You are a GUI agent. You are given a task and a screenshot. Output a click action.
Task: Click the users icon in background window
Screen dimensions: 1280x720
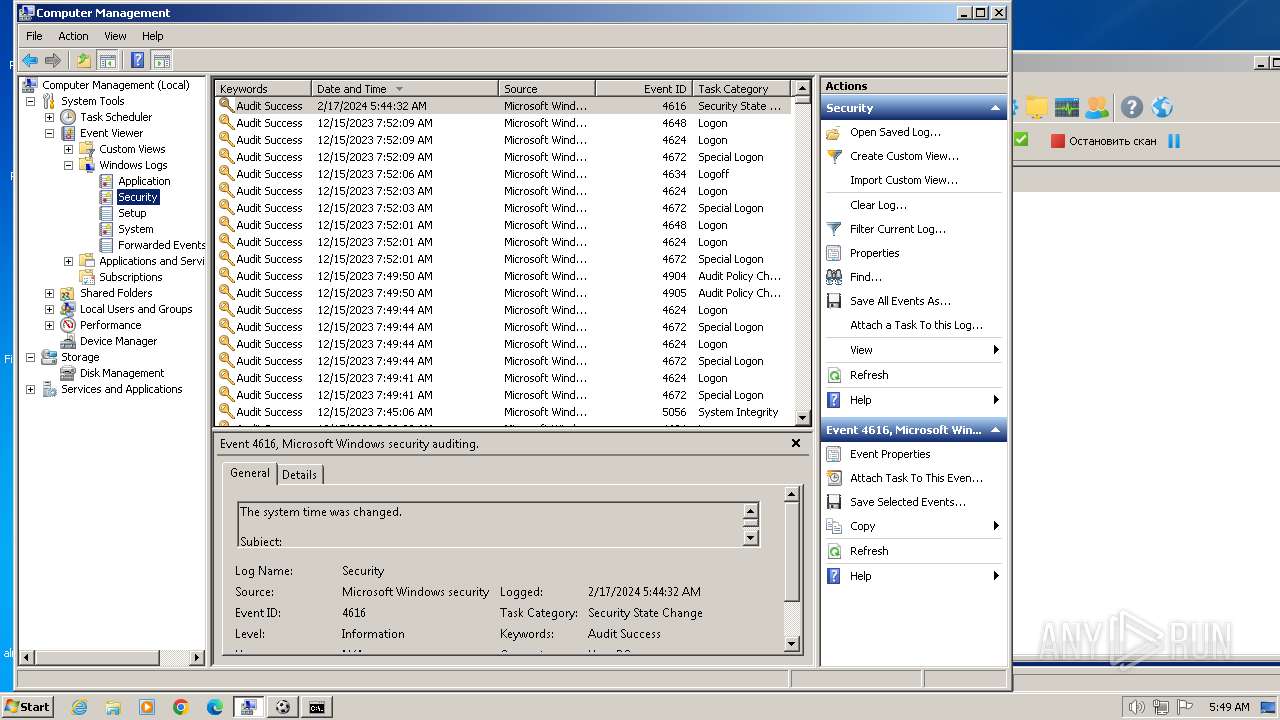coord(1097,107)
